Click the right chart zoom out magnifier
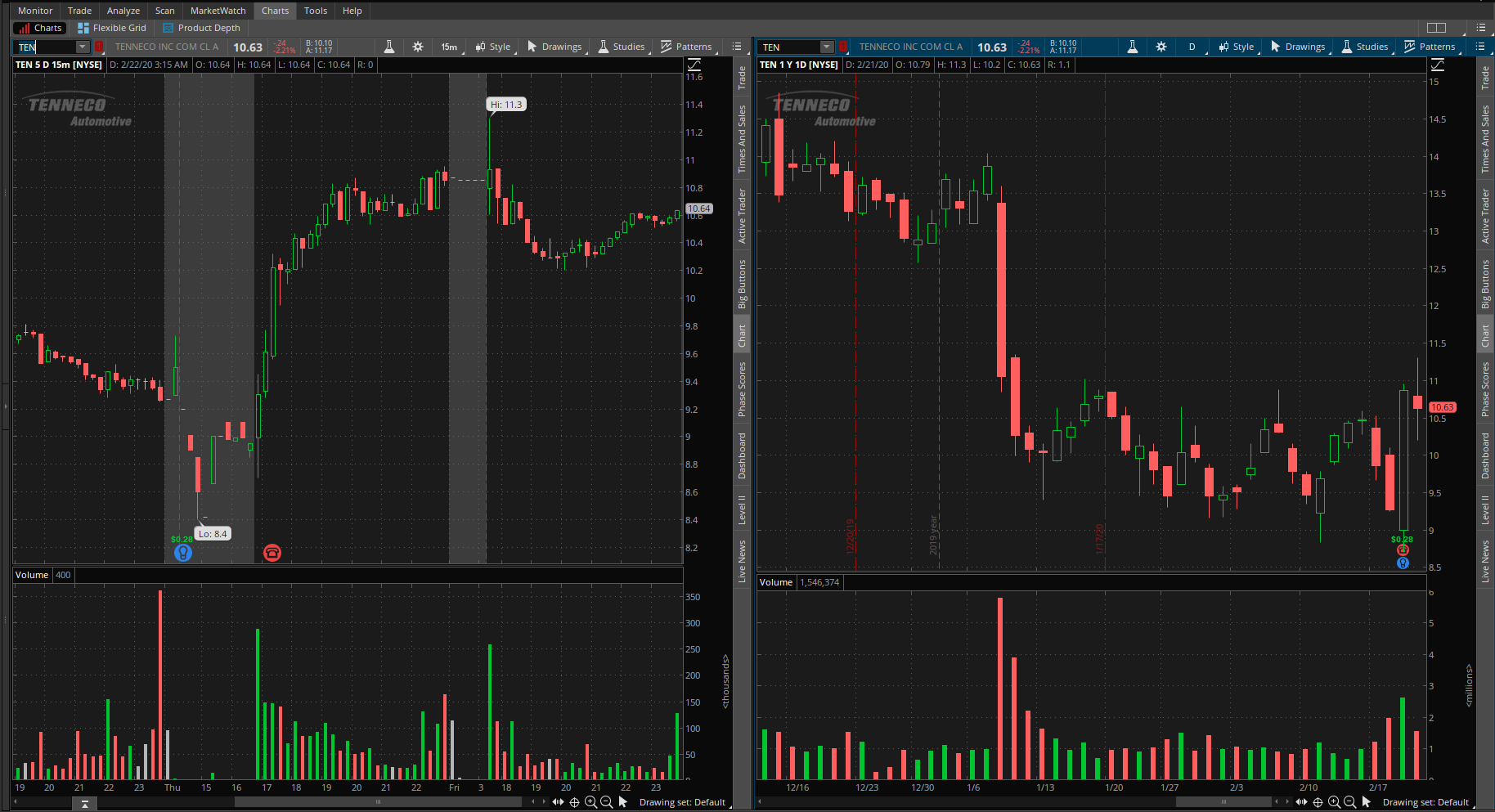The width and height of the screenshot is (1495, 812). click(x=1349, y=802)
